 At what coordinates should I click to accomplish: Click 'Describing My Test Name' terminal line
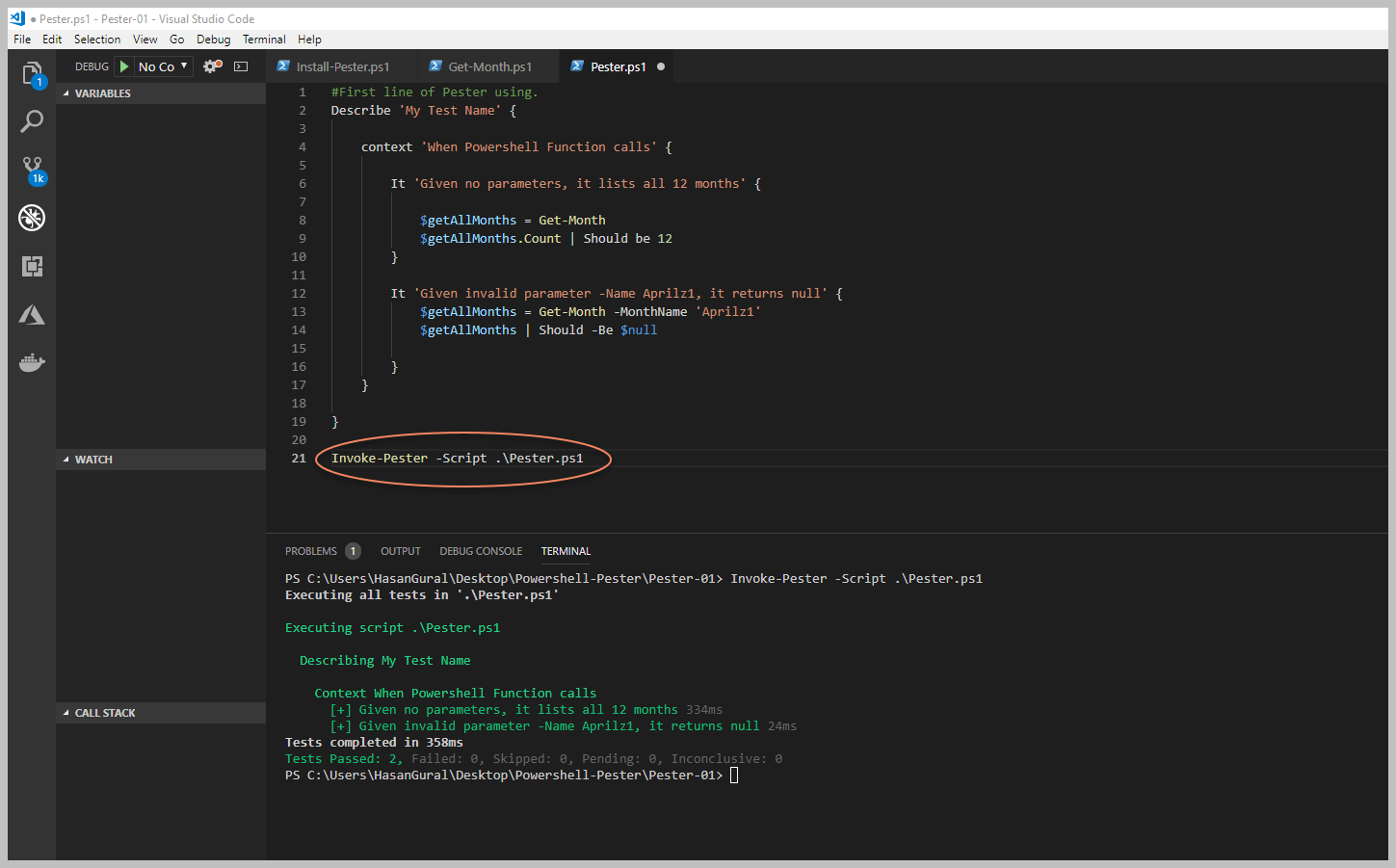(384, 661)
